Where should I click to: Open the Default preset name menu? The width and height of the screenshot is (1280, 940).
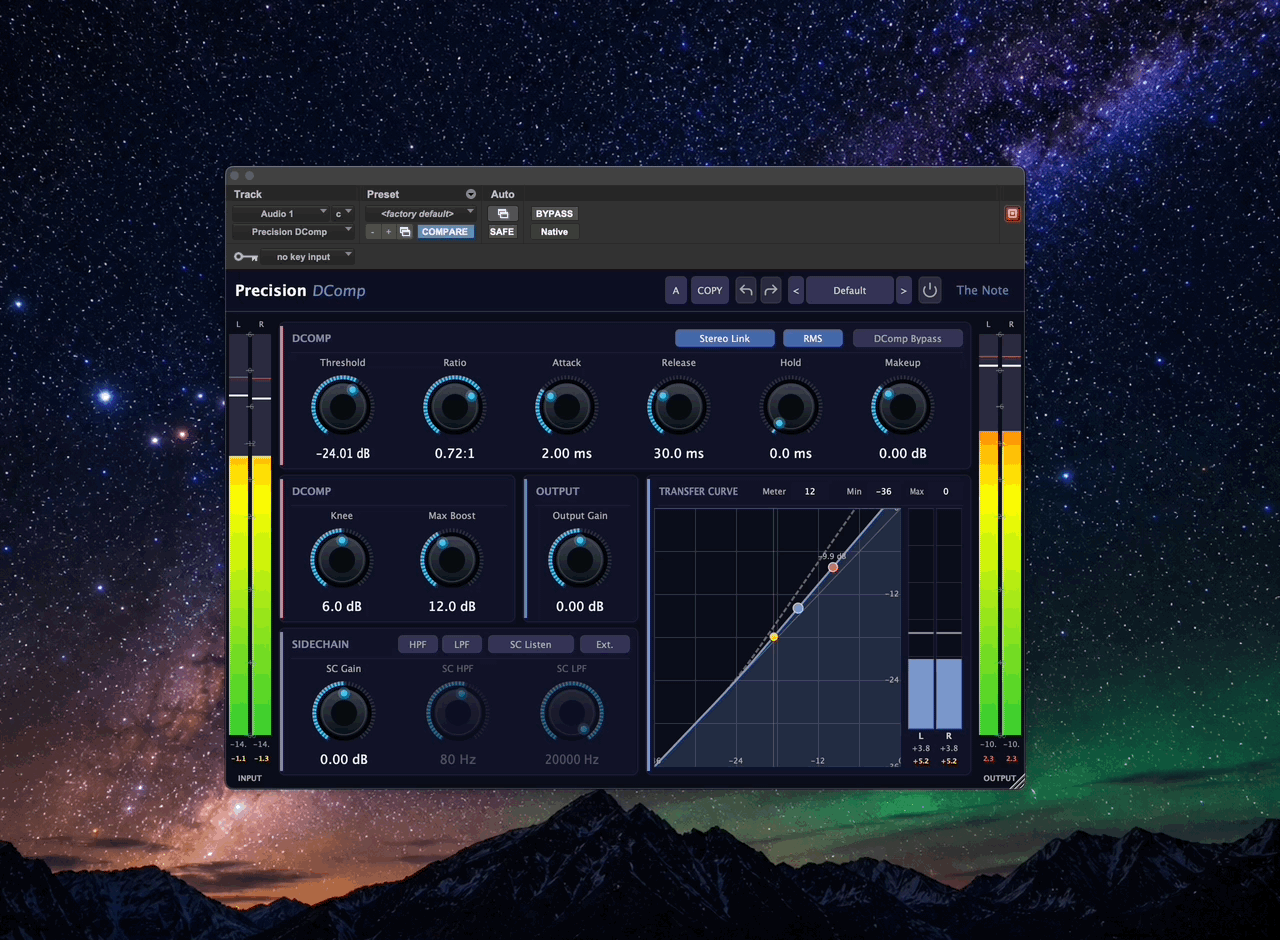pyautogui.click(x=850, y=290)
